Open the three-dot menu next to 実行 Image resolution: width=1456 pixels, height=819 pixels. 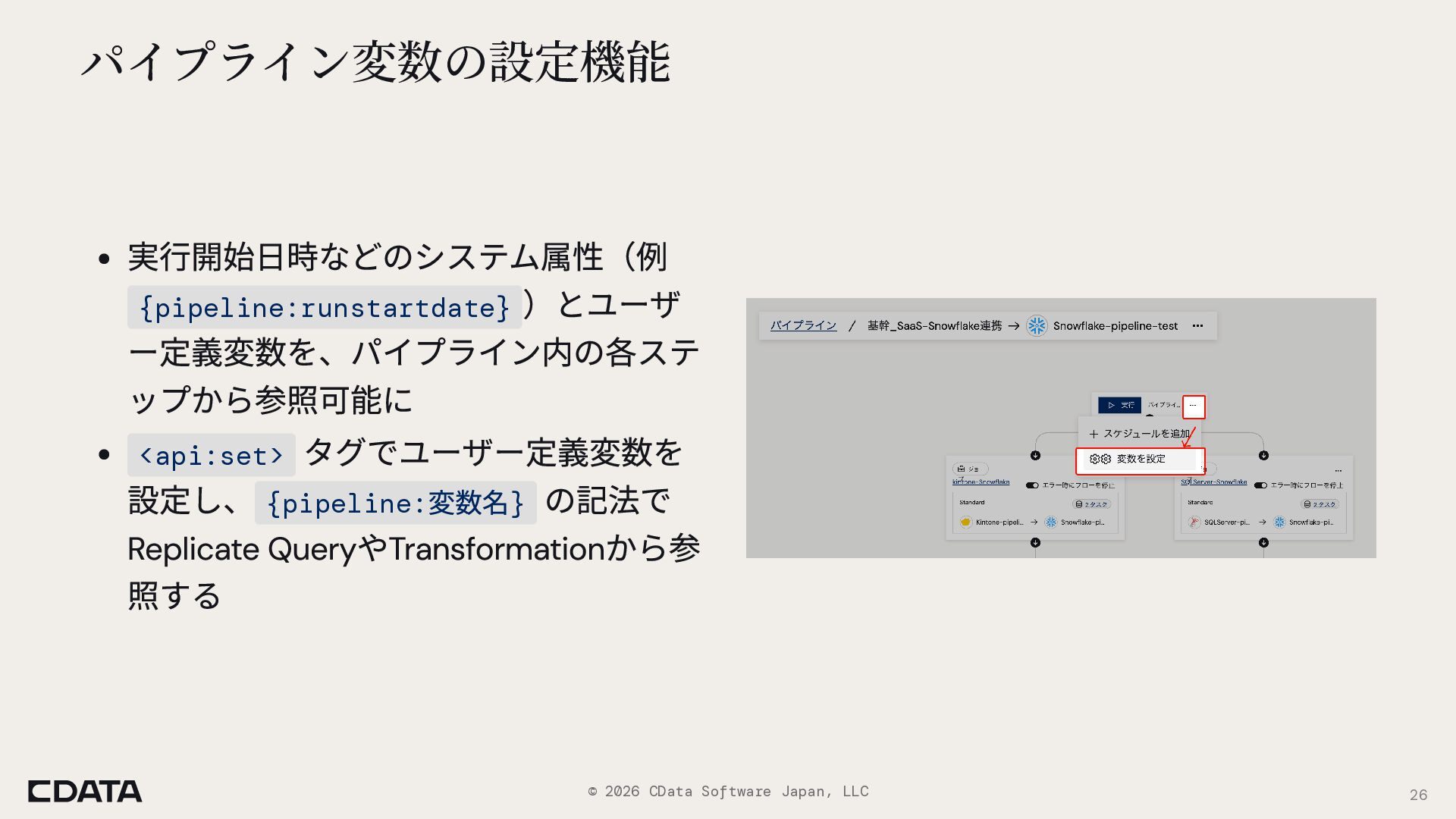click(1193, 406)
